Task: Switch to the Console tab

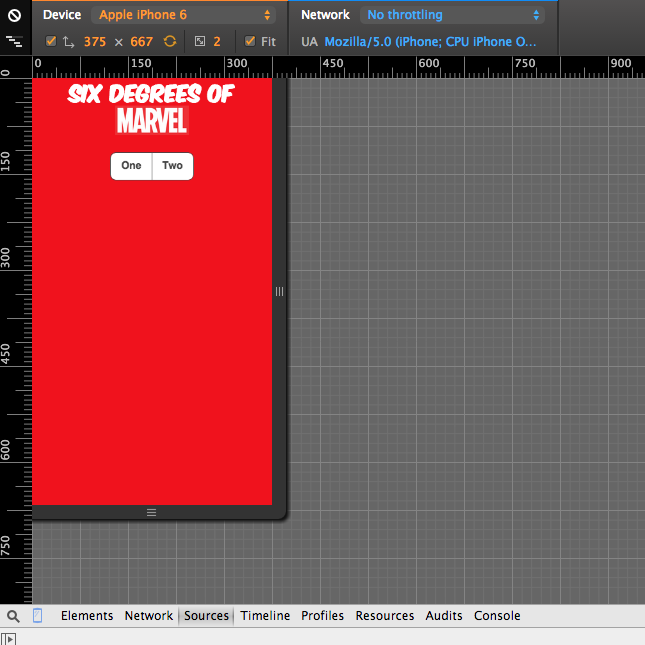Action: pyautogui.click(x=497, y=616)
